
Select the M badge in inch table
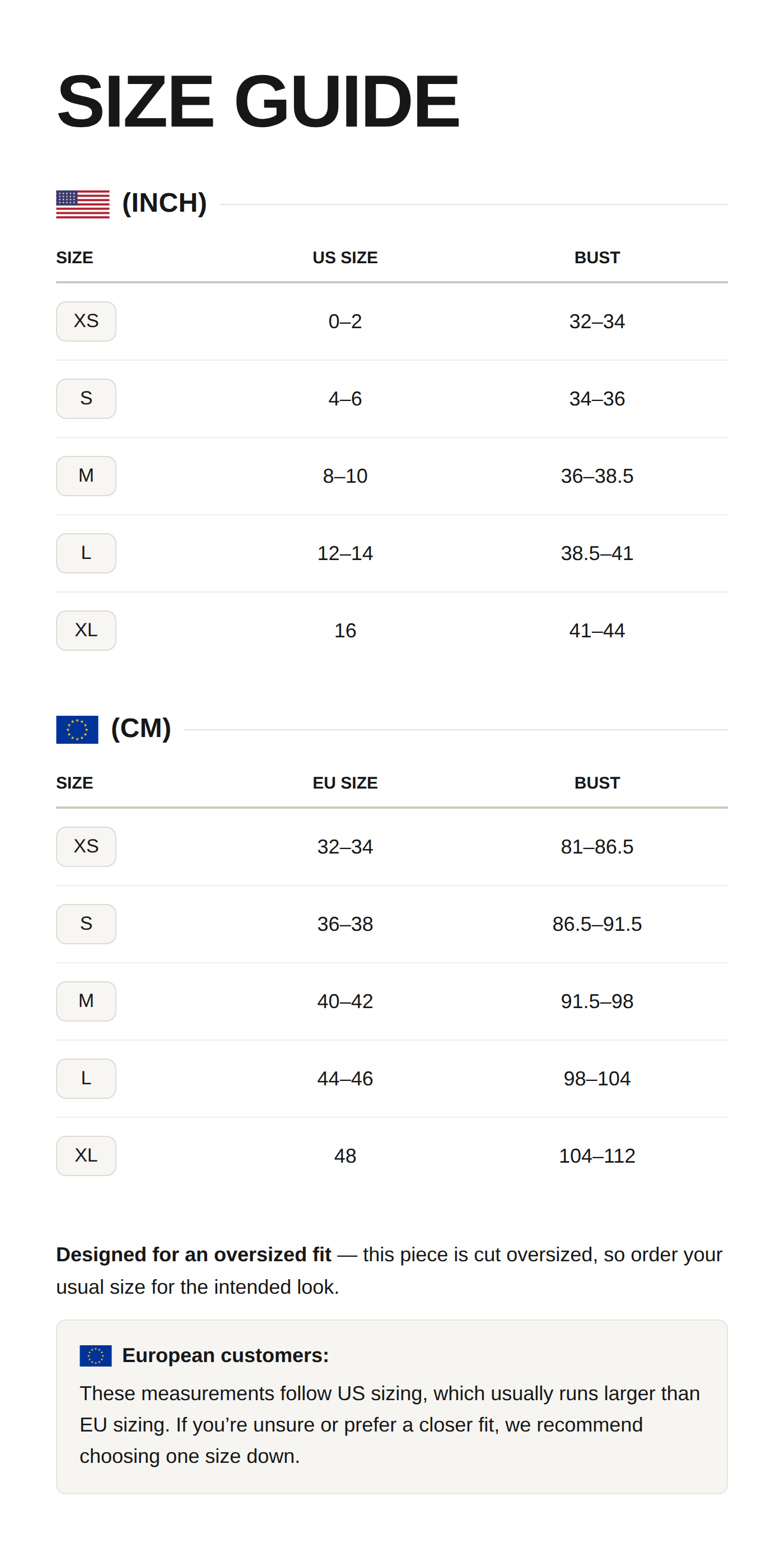pyautogui.click(x=86, y=476)
